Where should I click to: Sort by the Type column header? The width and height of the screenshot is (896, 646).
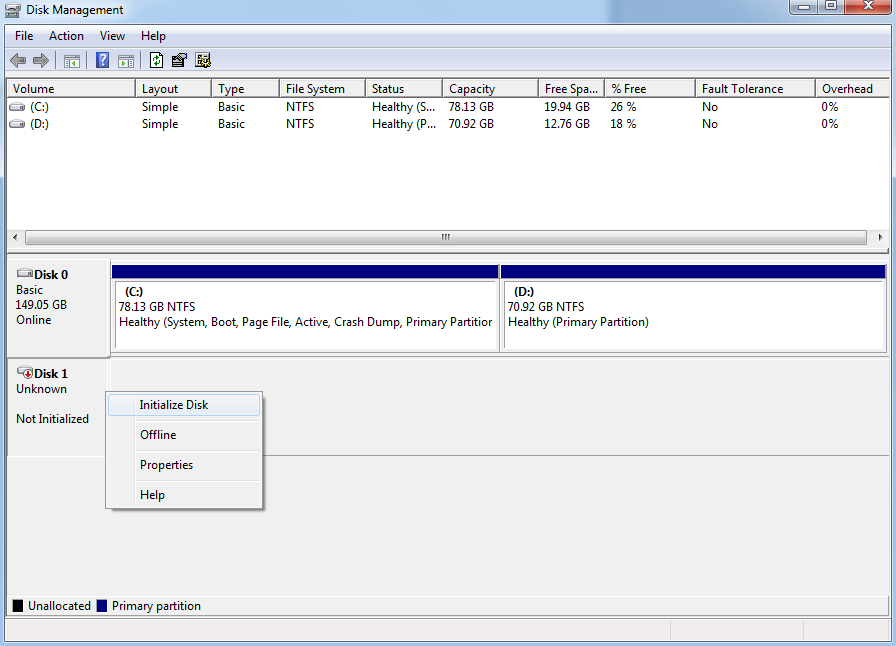[246, 89]
